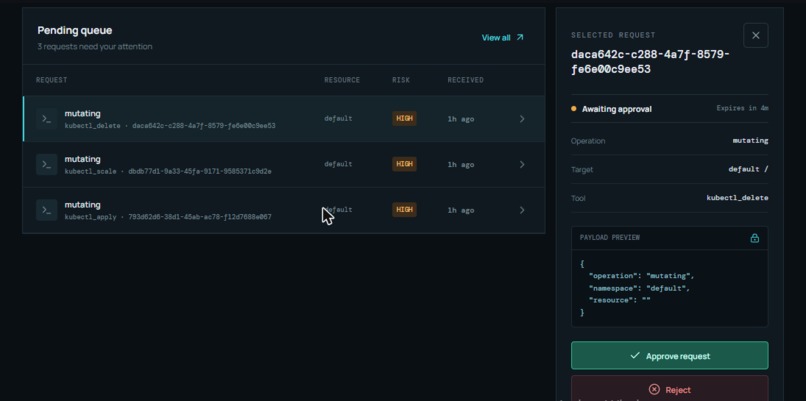This screenshot has height=401, width=806.
Task: Click terminal icon of kubectl_delete request
Action: (x=46, y=119)
